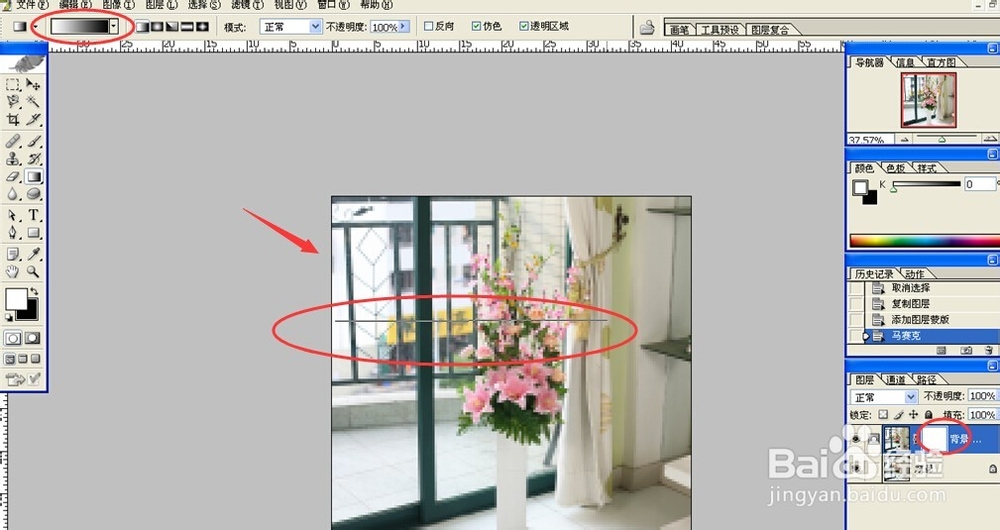Select the Hand tool
Screen dimensions: 1000x530
[x=13, y=272]
